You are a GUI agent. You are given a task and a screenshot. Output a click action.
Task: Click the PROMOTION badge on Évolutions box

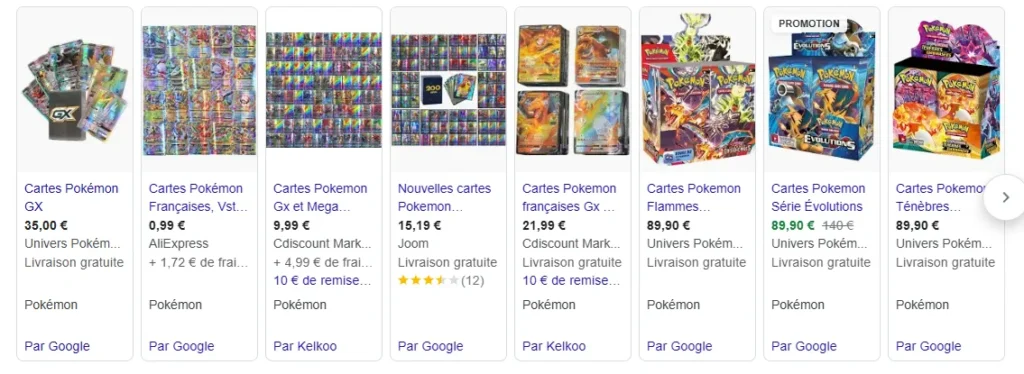809,23
